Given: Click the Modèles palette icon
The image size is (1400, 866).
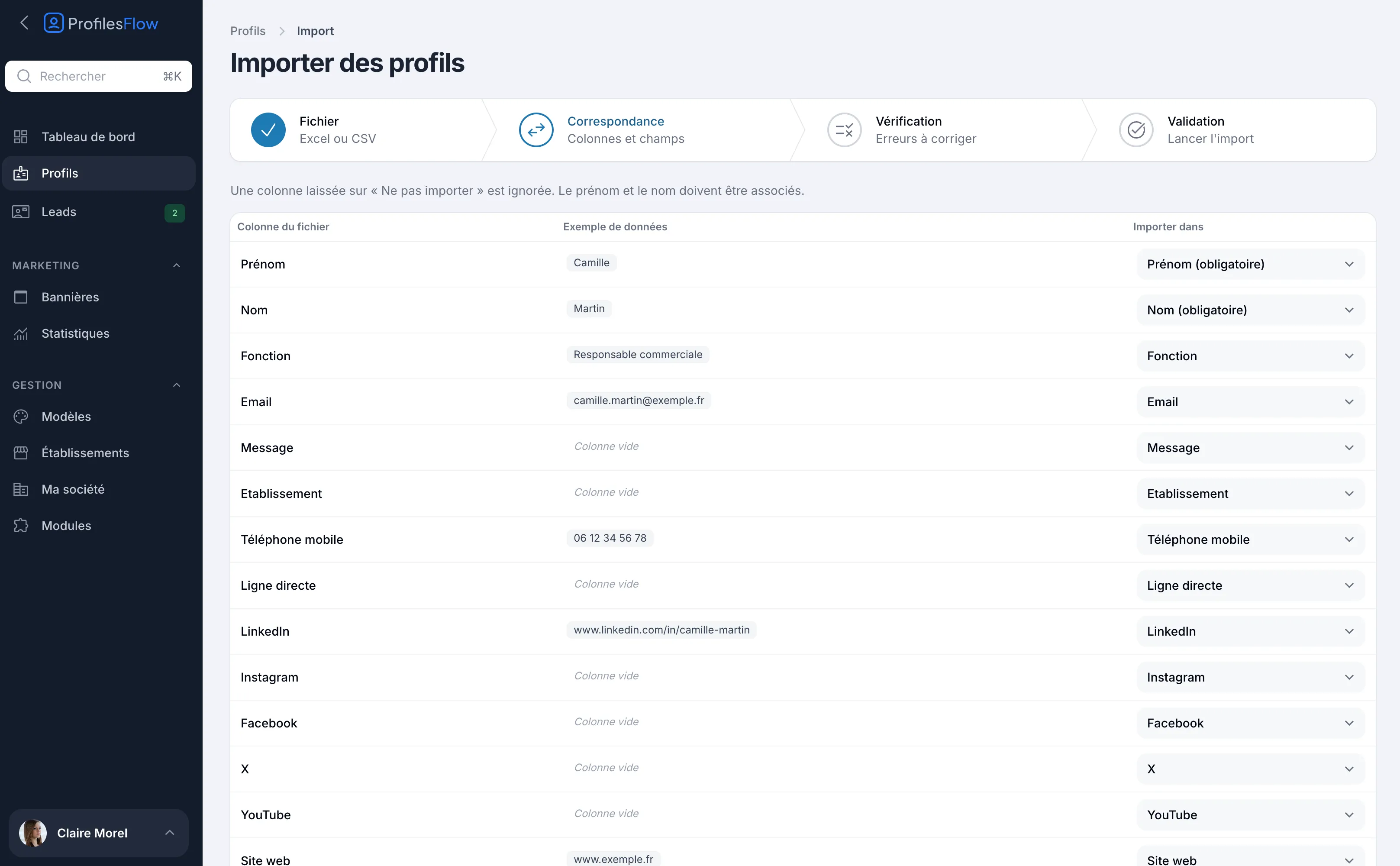Looking at the screenshot, I should coord(21,417).
